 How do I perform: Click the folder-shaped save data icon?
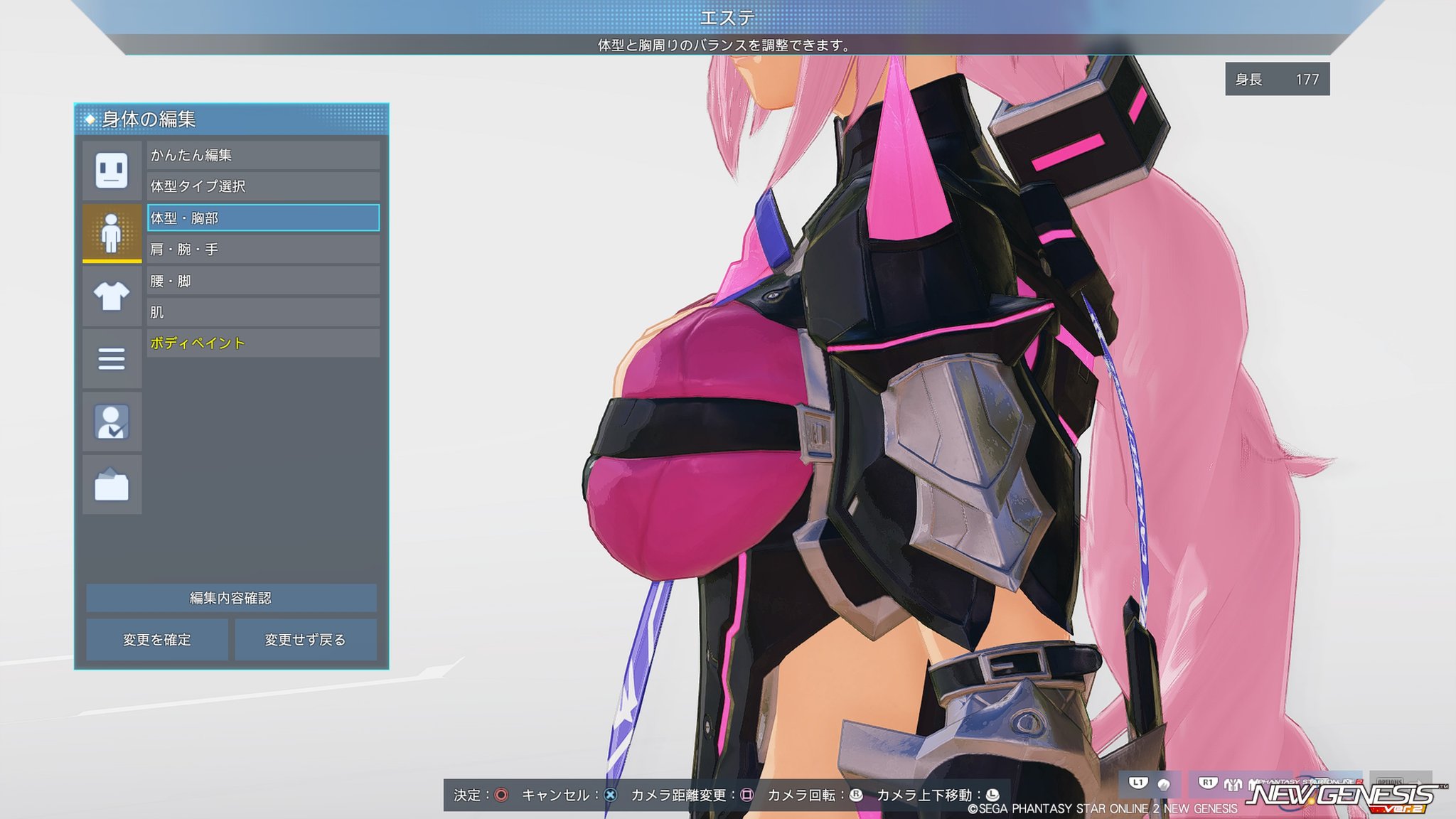[112, 485]
